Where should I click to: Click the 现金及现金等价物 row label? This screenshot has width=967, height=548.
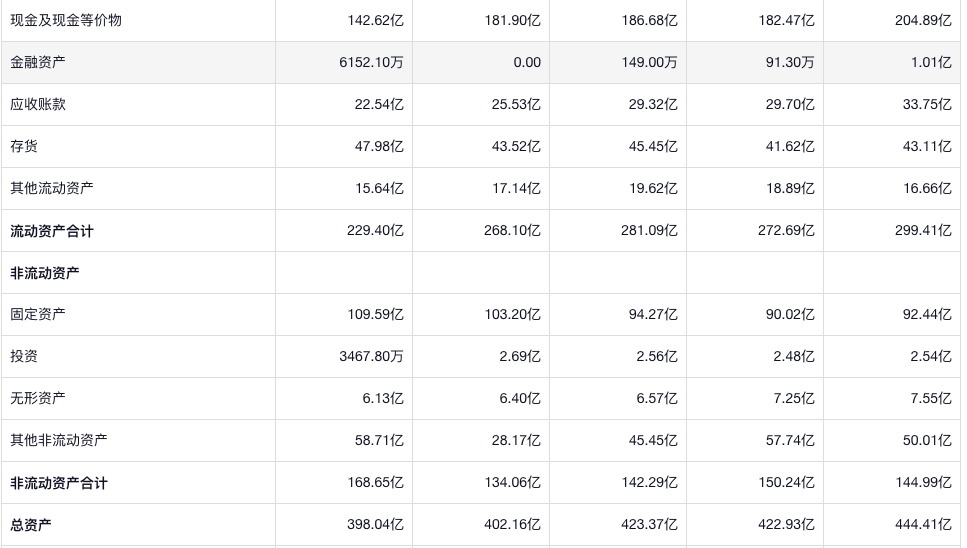click(x=66, y=20)
